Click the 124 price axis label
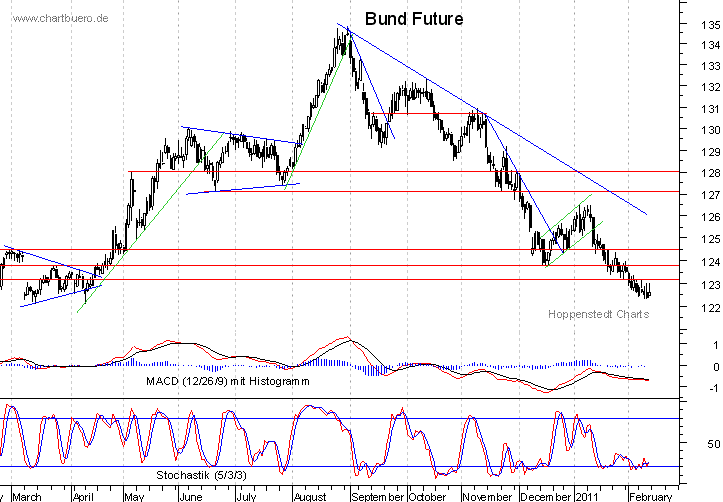 pos(711,262)
